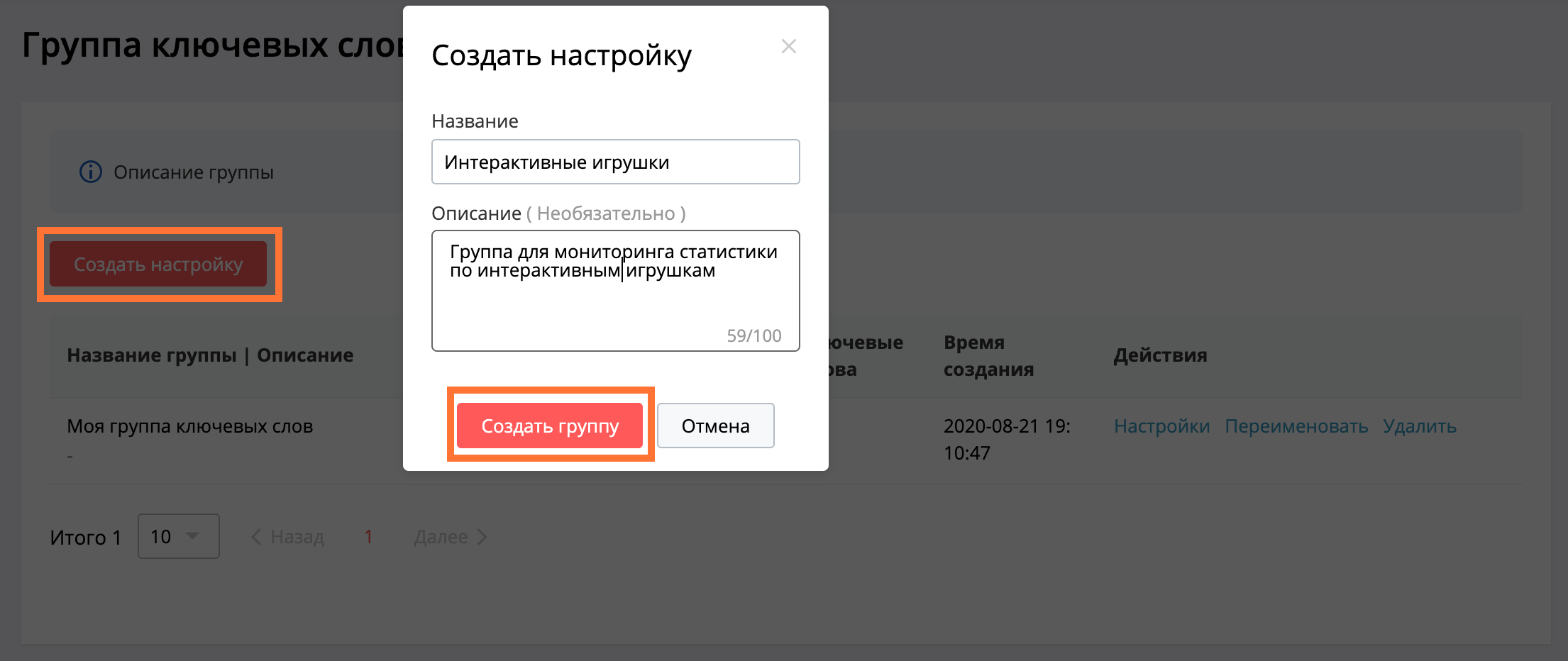The height and width of the screenshot is (661, 1568).
Task: Click the Действия column header
Action: [1160, 355]
